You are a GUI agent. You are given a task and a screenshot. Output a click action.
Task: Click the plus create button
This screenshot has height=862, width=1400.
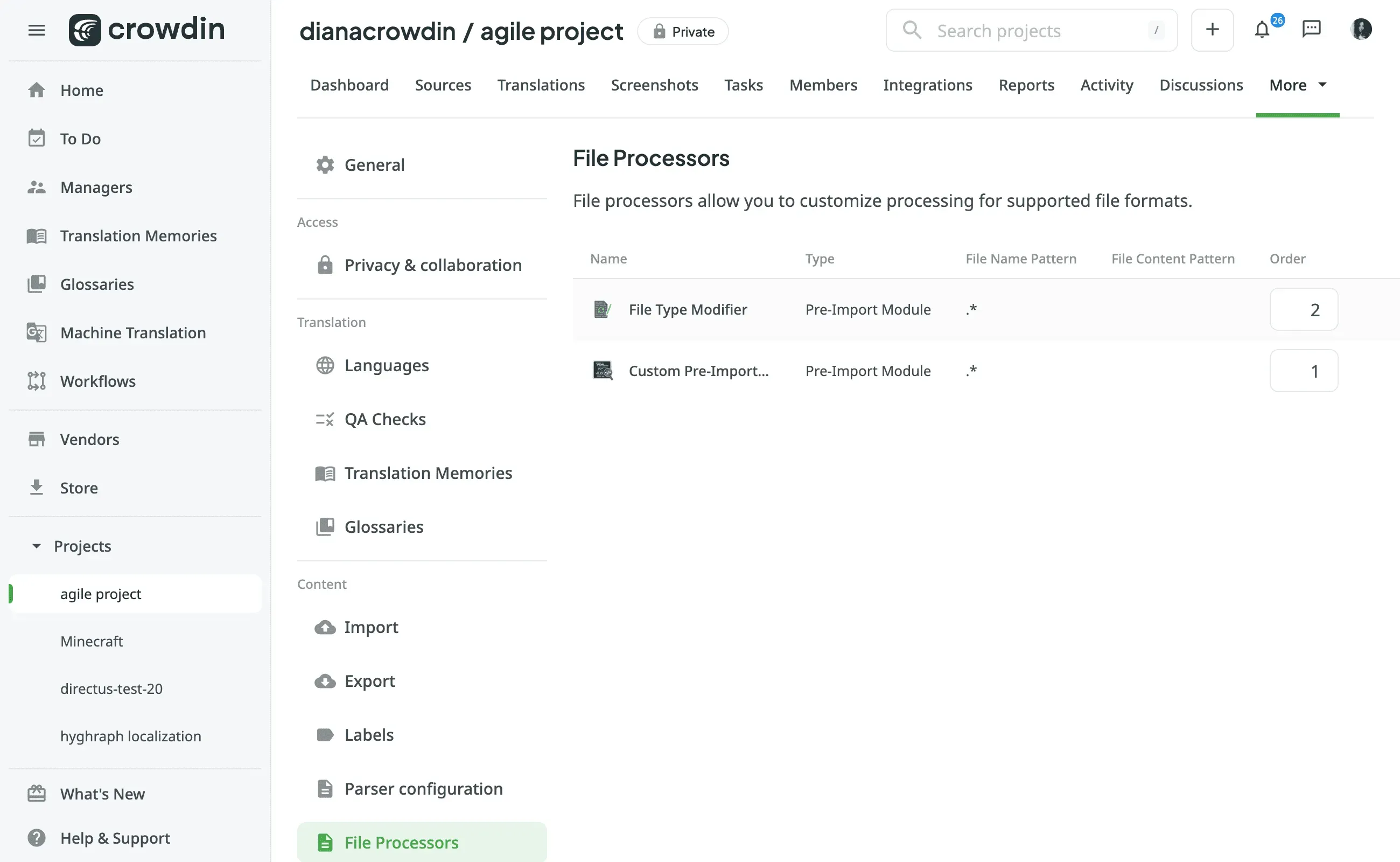1212,30
